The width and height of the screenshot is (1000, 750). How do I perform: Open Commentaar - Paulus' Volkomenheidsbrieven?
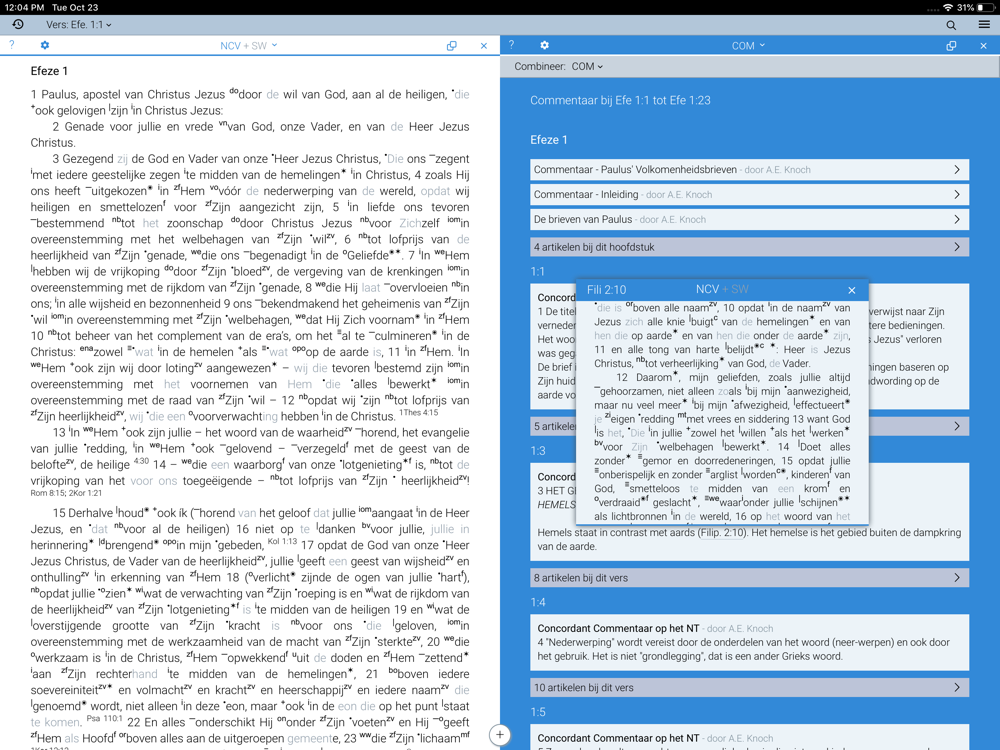pyautogui.click(x=749, y=170)
